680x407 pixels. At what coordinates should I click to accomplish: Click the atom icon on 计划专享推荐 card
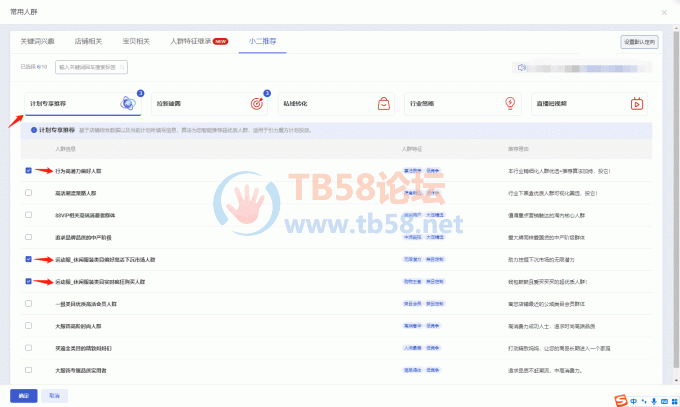tap(128, 103)
